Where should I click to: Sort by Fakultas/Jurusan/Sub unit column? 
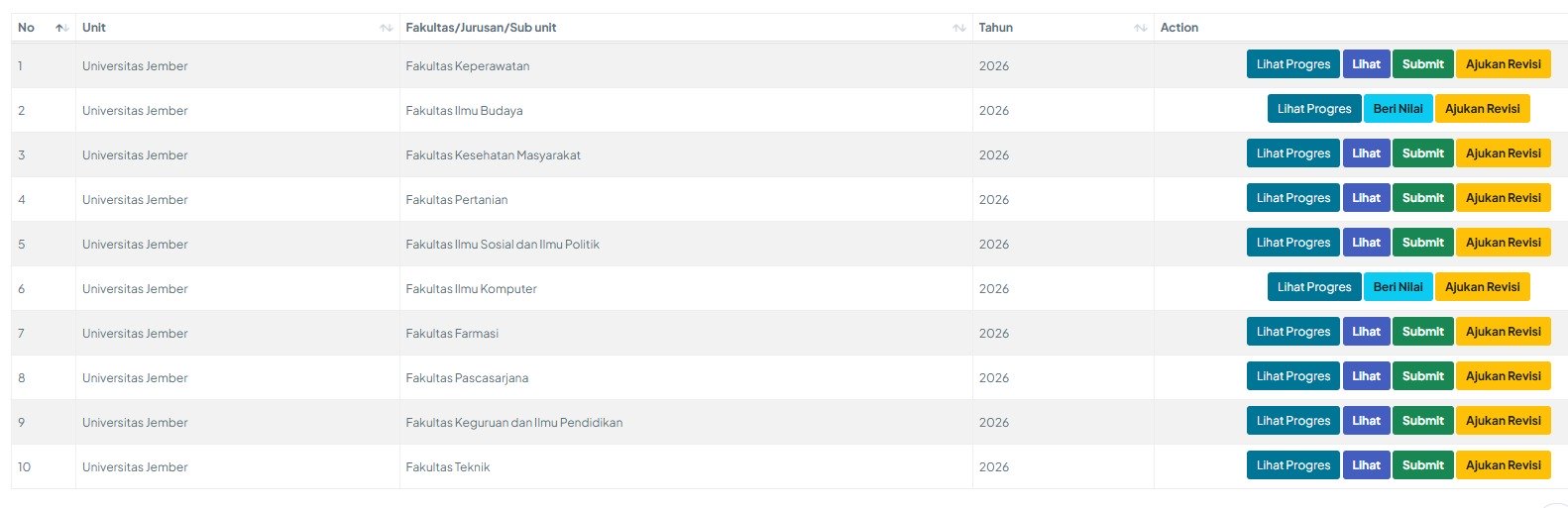pos(958,28)
